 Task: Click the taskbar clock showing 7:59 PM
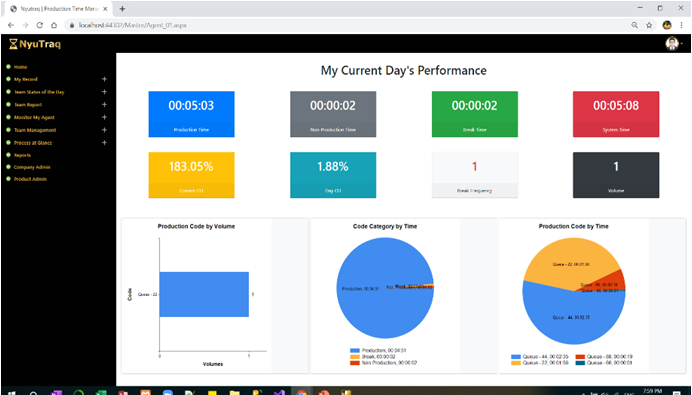point(652,391)
